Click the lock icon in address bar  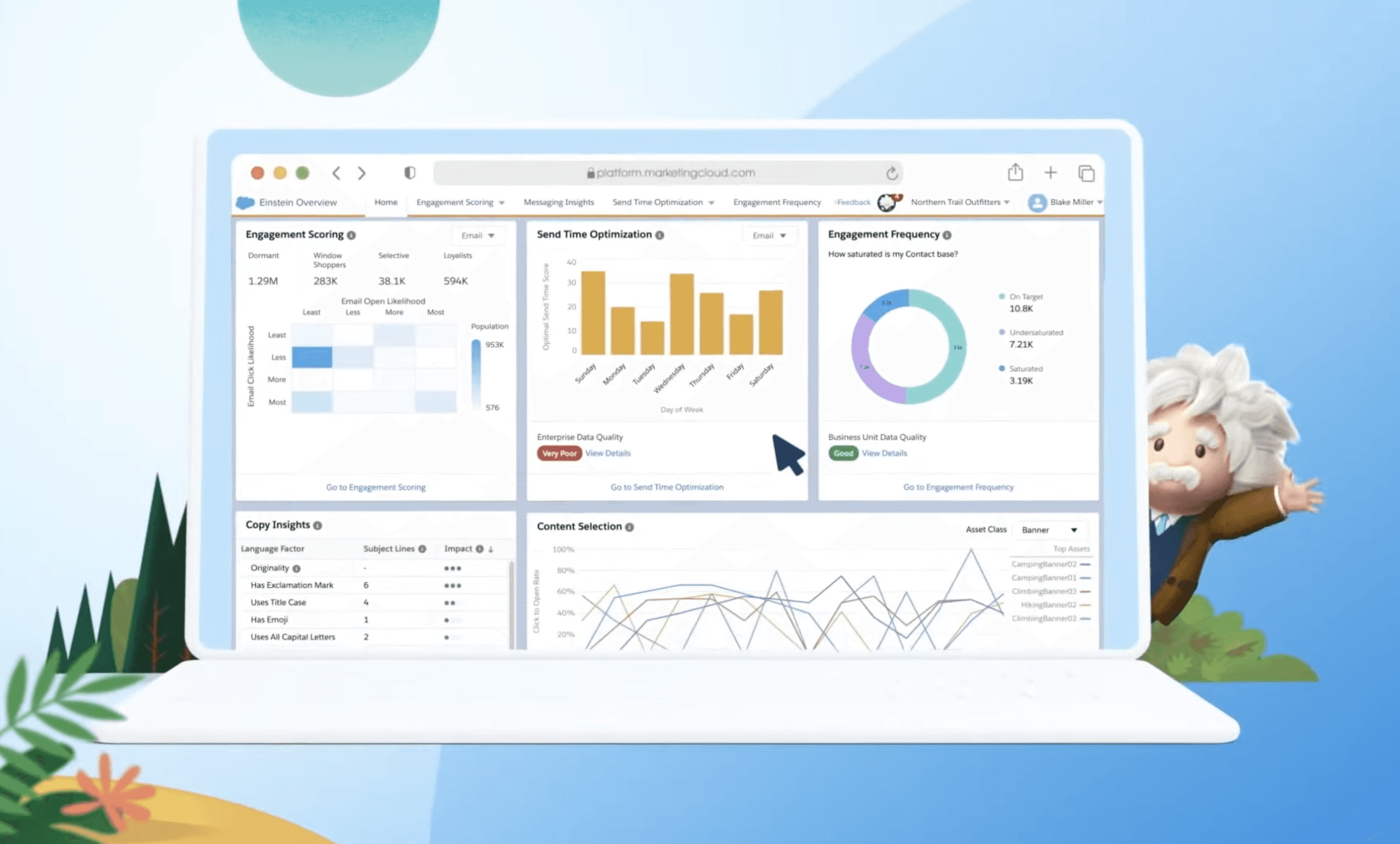click(590, 173)
